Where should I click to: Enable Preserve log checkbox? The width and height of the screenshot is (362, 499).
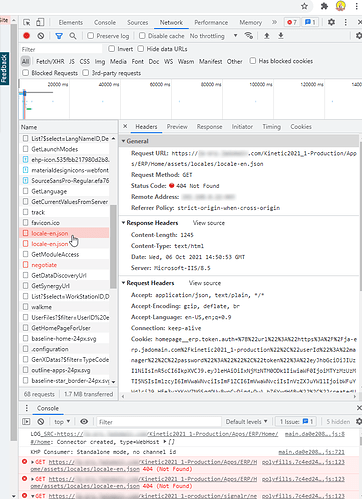tap(90, 36)
